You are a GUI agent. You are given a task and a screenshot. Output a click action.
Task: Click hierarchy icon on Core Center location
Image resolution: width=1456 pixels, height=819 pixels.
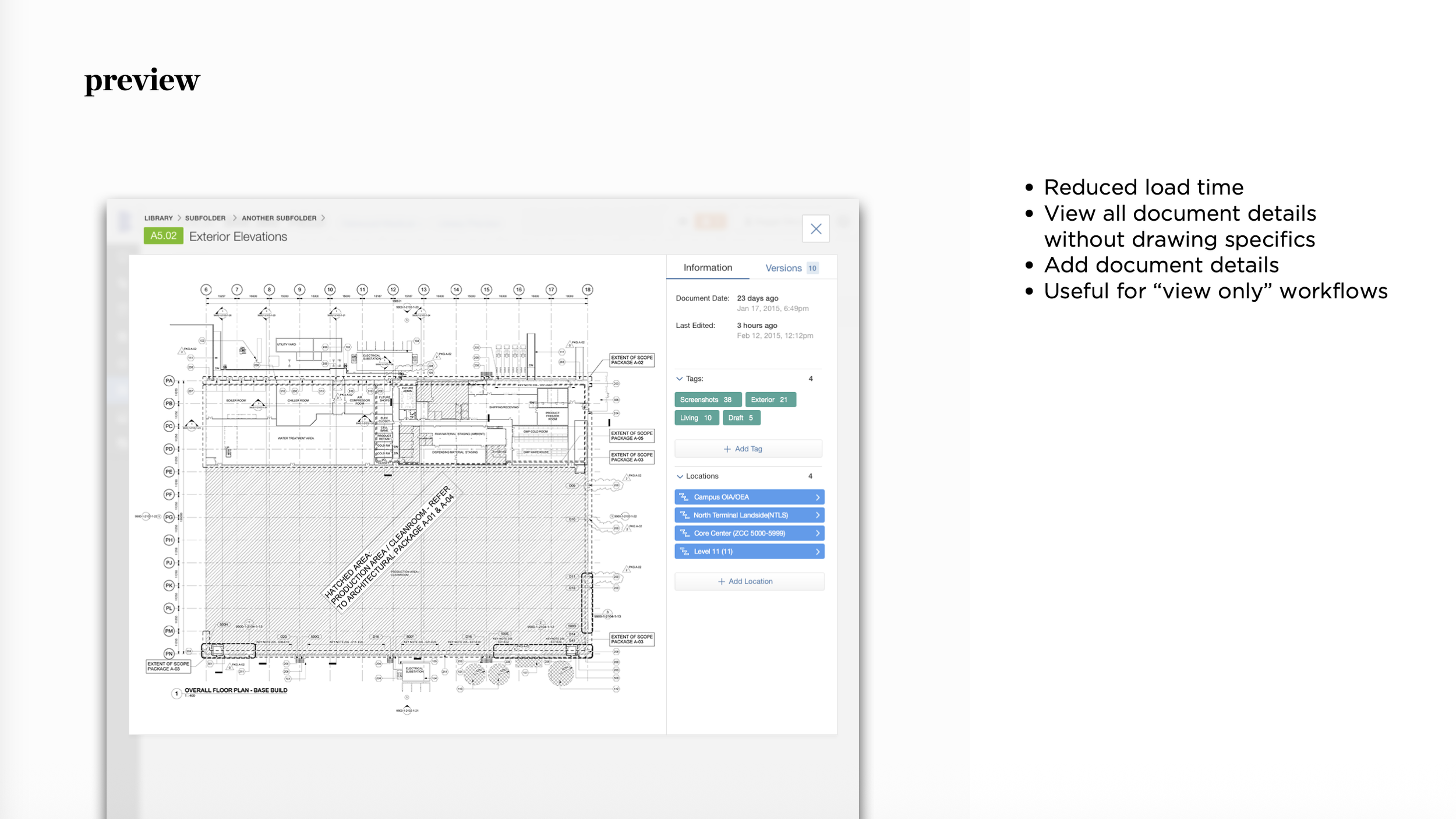[x=684, y=533]
